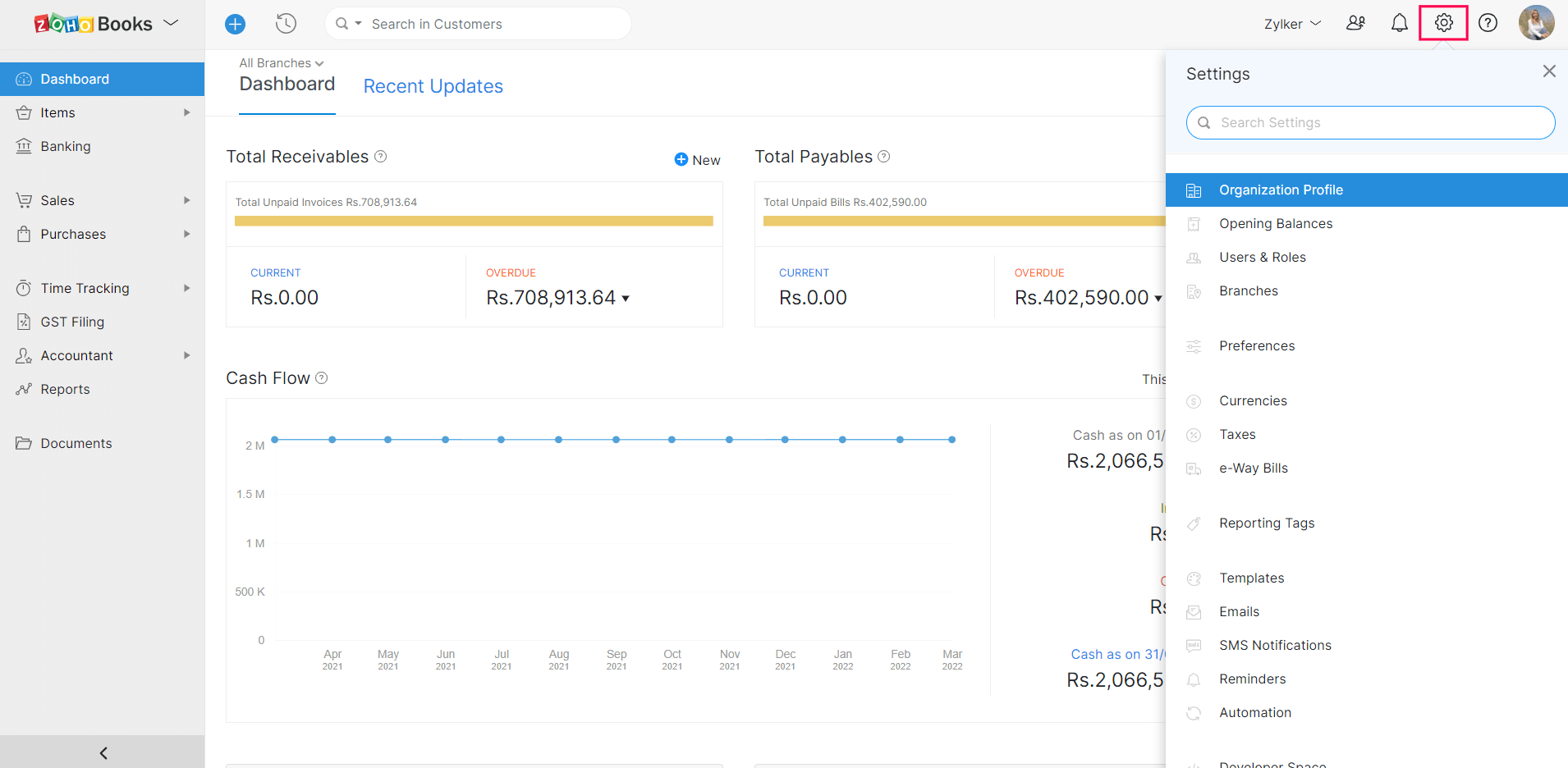Collapse the left sidebar with arrow
This screenshot has height=768, width=1568.
(103, 752)
